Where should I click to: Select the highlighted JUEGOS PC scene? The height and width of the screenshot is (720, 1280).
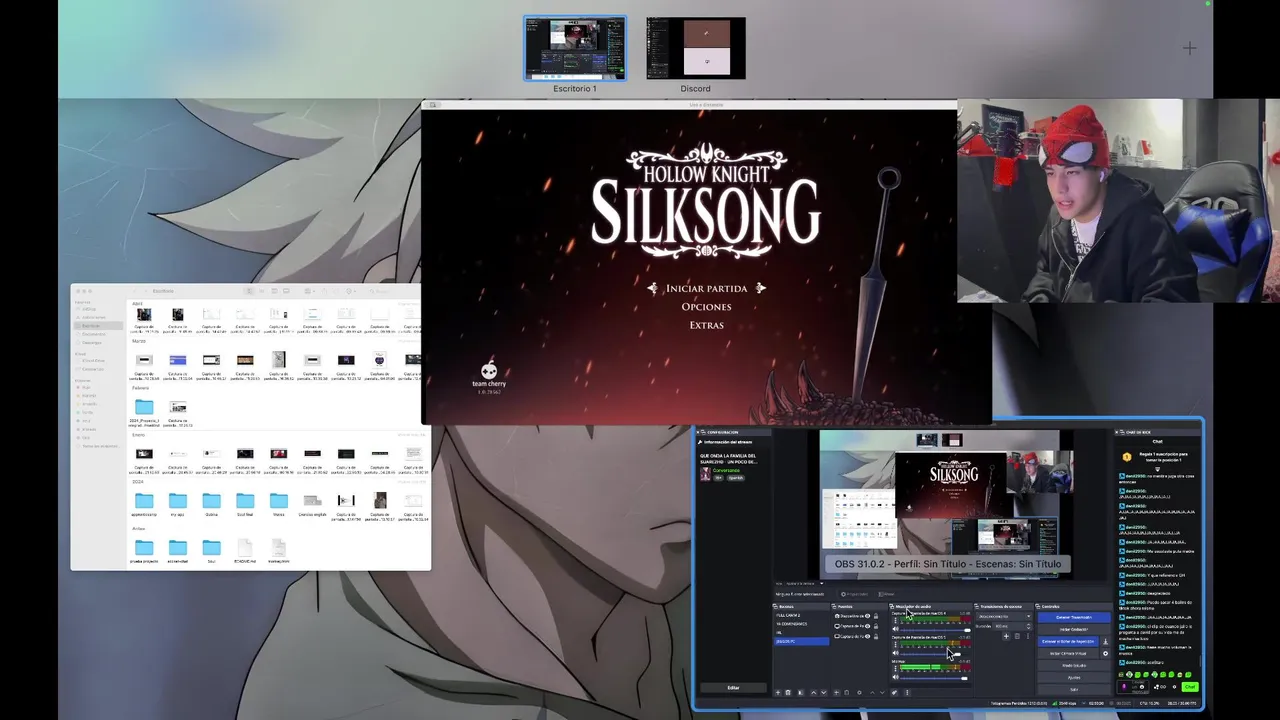801,642
